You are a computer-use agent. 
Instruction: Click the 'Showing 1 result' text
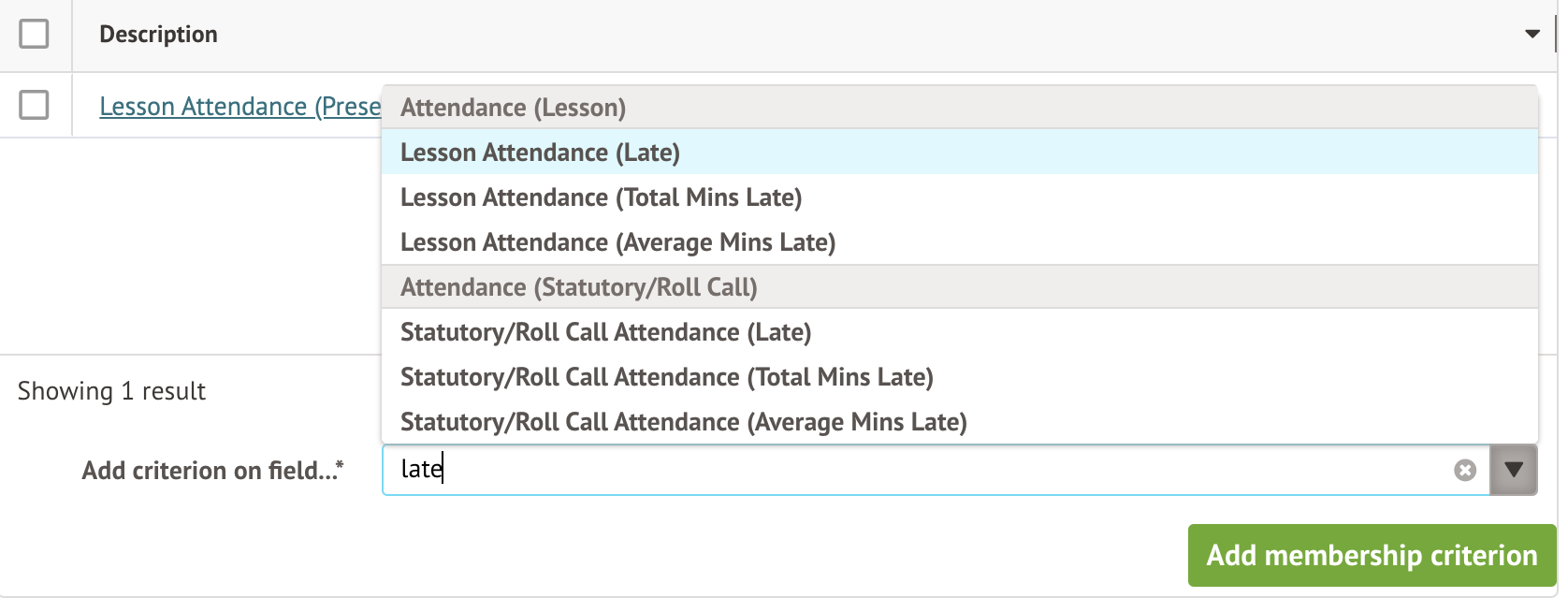pos(111,391)
